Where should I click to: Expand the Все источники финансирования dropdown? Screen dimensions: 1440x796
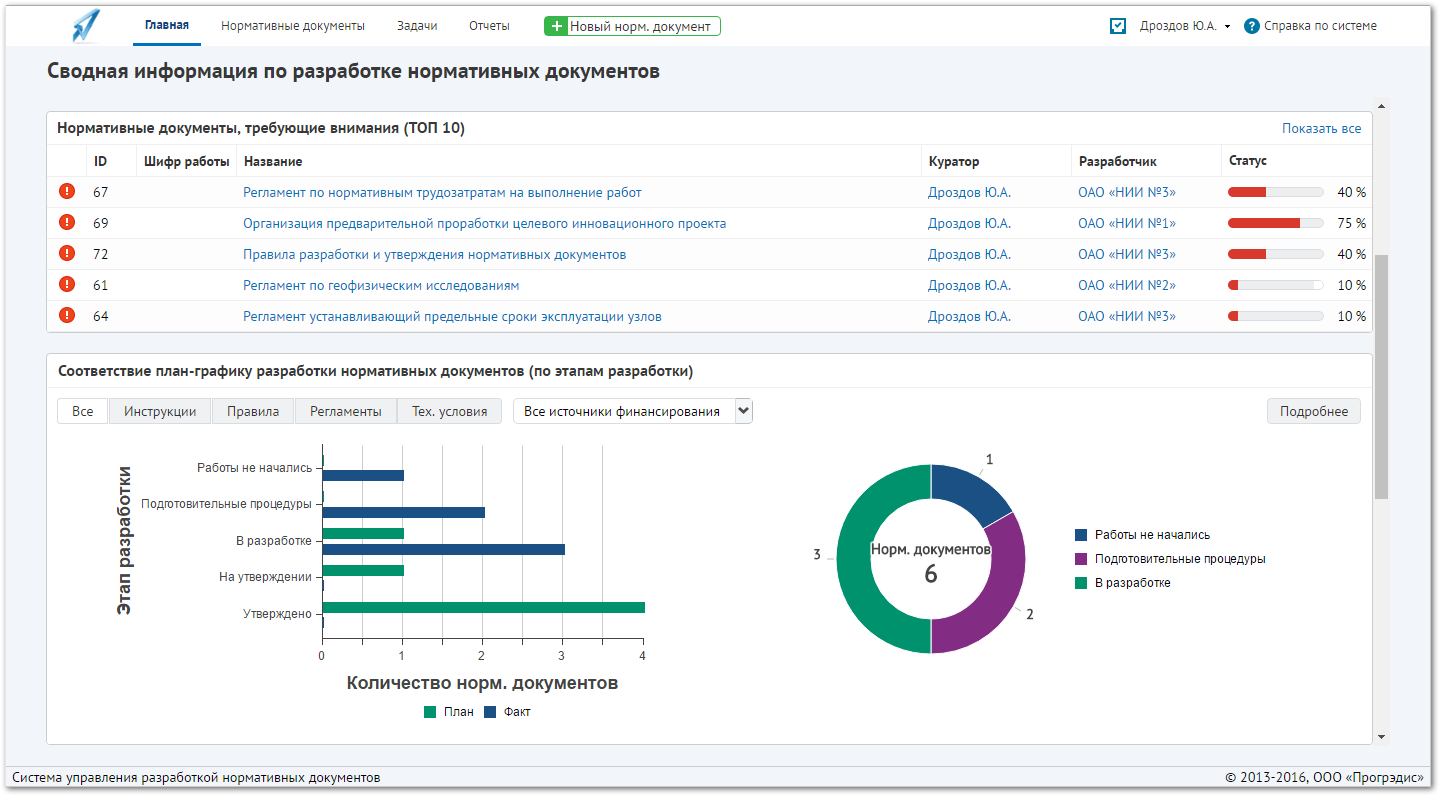(633, 411)
